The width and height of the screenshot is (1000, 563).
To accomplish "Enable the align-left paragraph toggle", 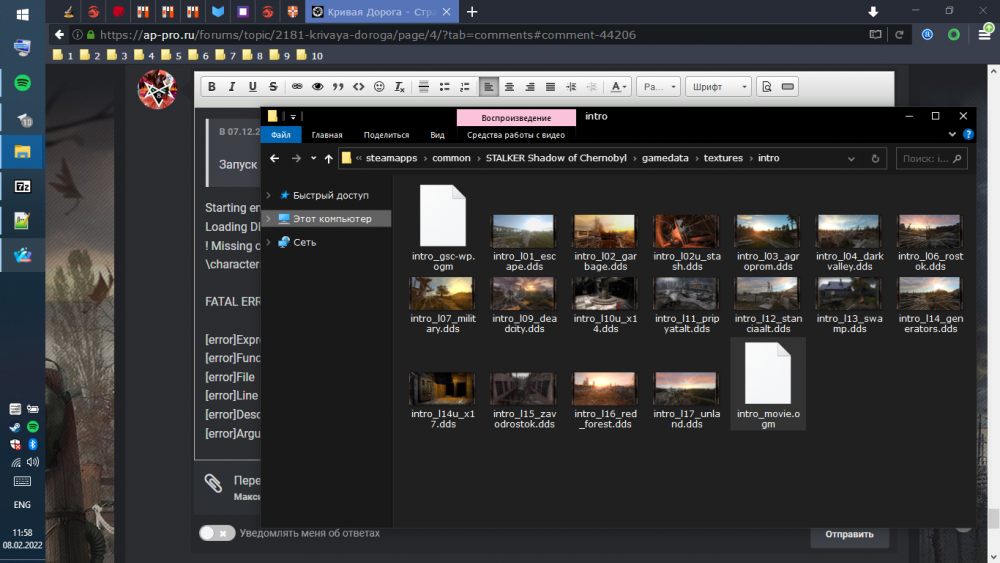I will tap(488, 87).
